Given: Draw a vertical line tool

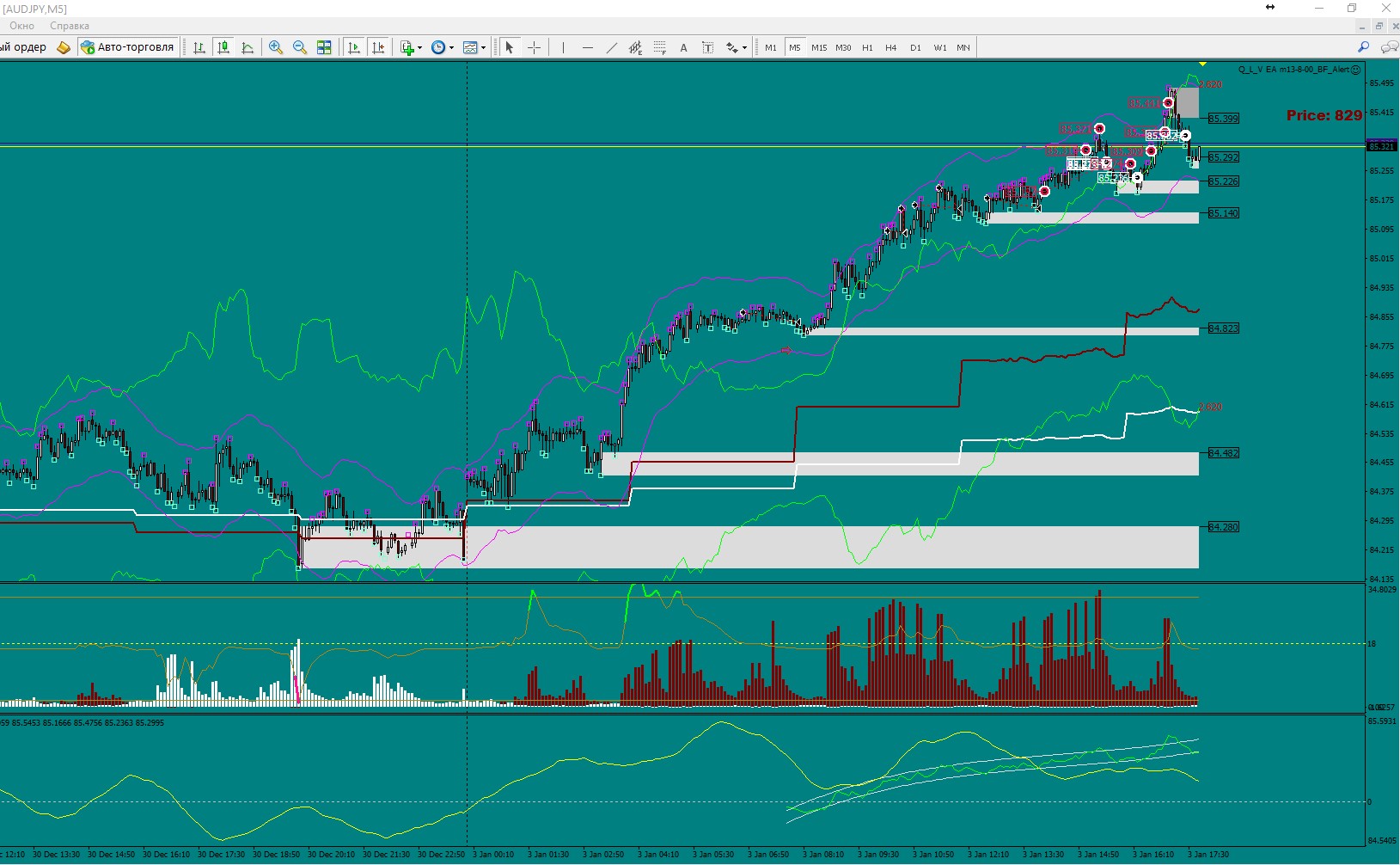Looking at the screenshot, I should click(563, 47).
